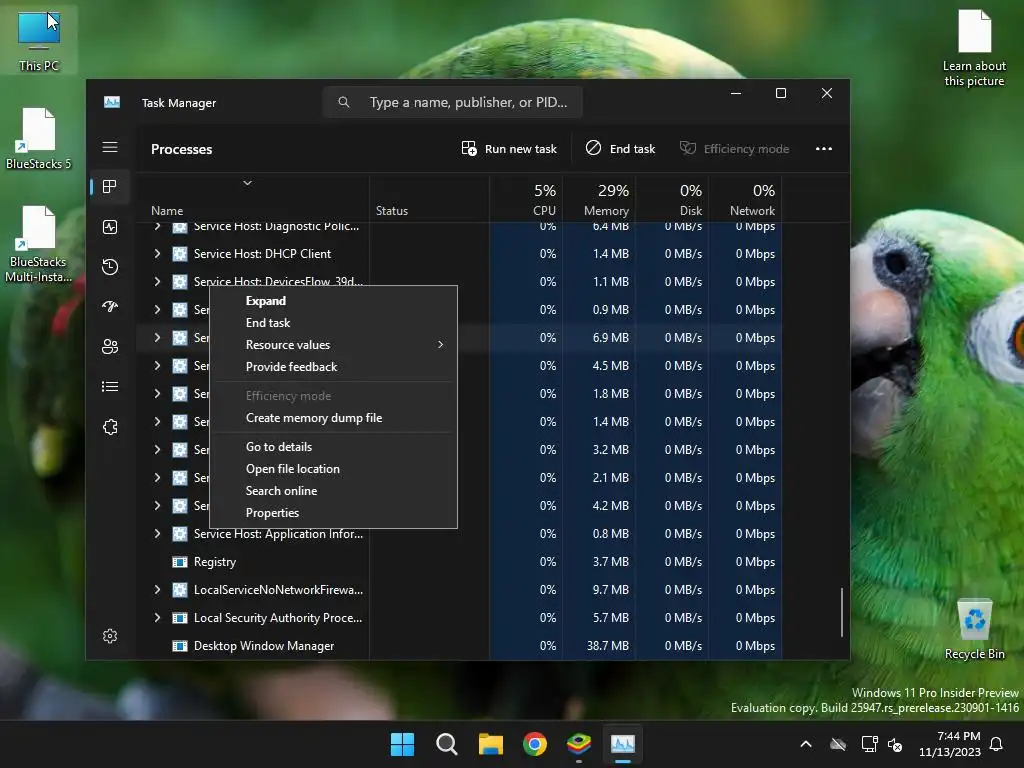Click the three-dots more options button
This screenshot has height=768, width=1024.
pos(824,149)
